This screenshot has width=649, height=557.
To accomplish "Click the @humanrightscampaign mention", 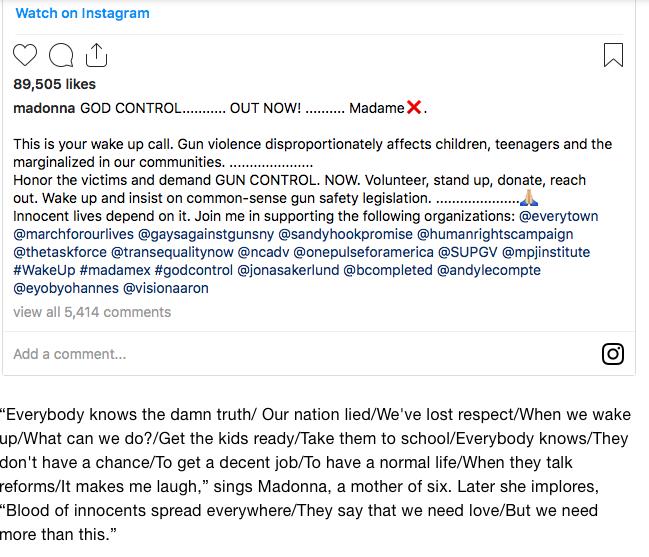I will [x=495, y=234].
